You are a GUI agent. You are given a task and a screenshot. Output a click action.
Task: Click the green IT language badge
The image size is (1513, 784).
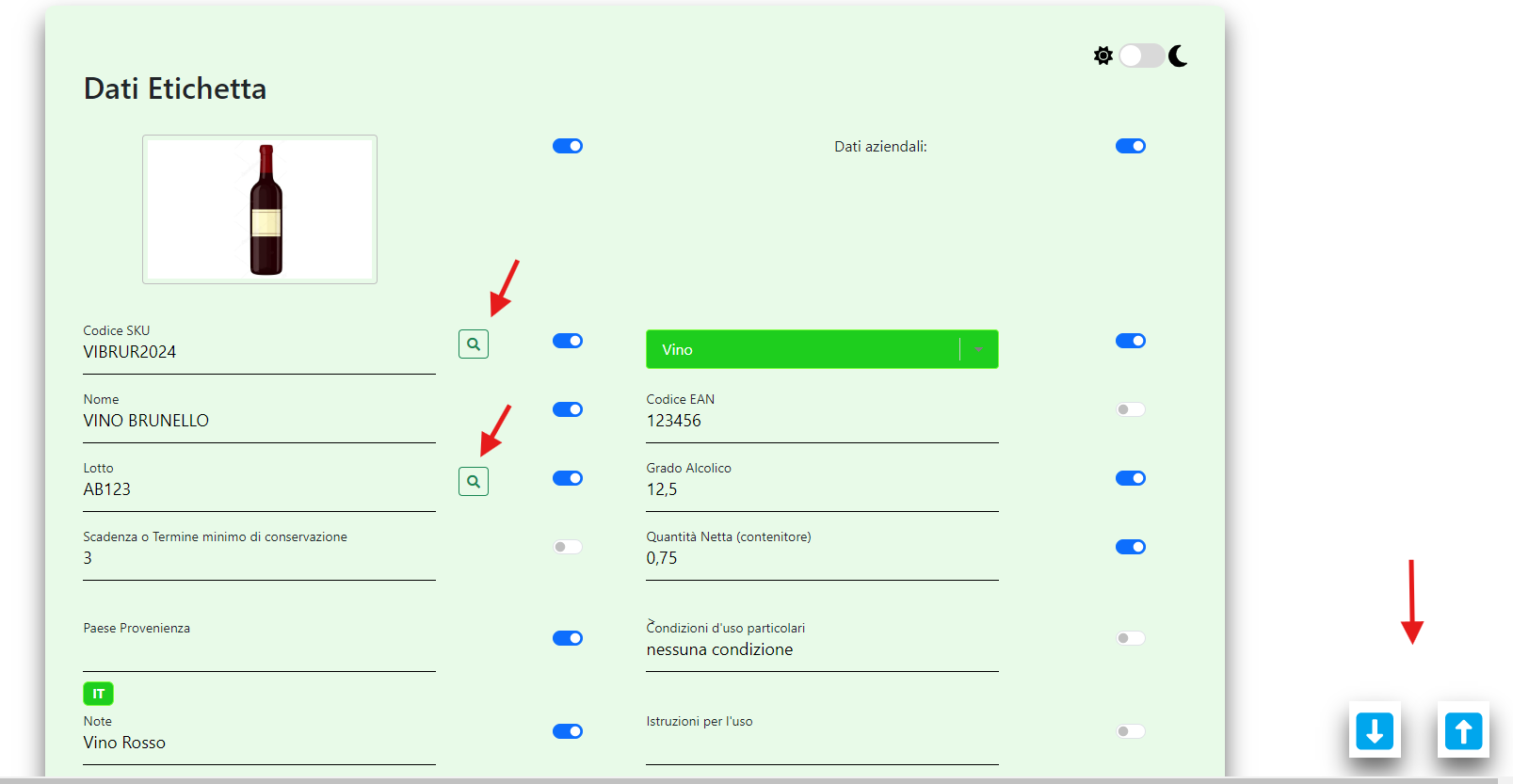[x=99, y=694]
